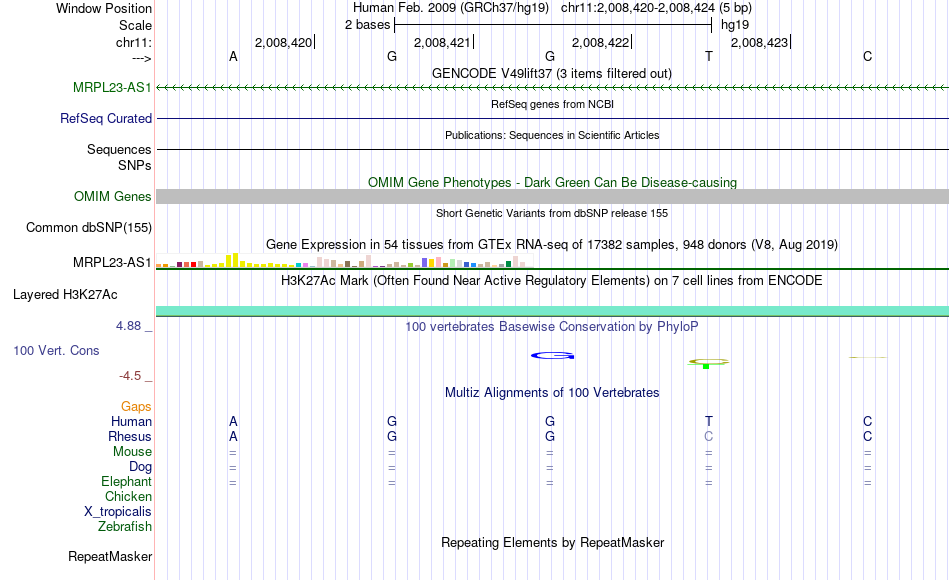The width and height of the screenshot is (950, 580).
Task: Open the RefSeq Curated track label
Action: tap(106, 118)
